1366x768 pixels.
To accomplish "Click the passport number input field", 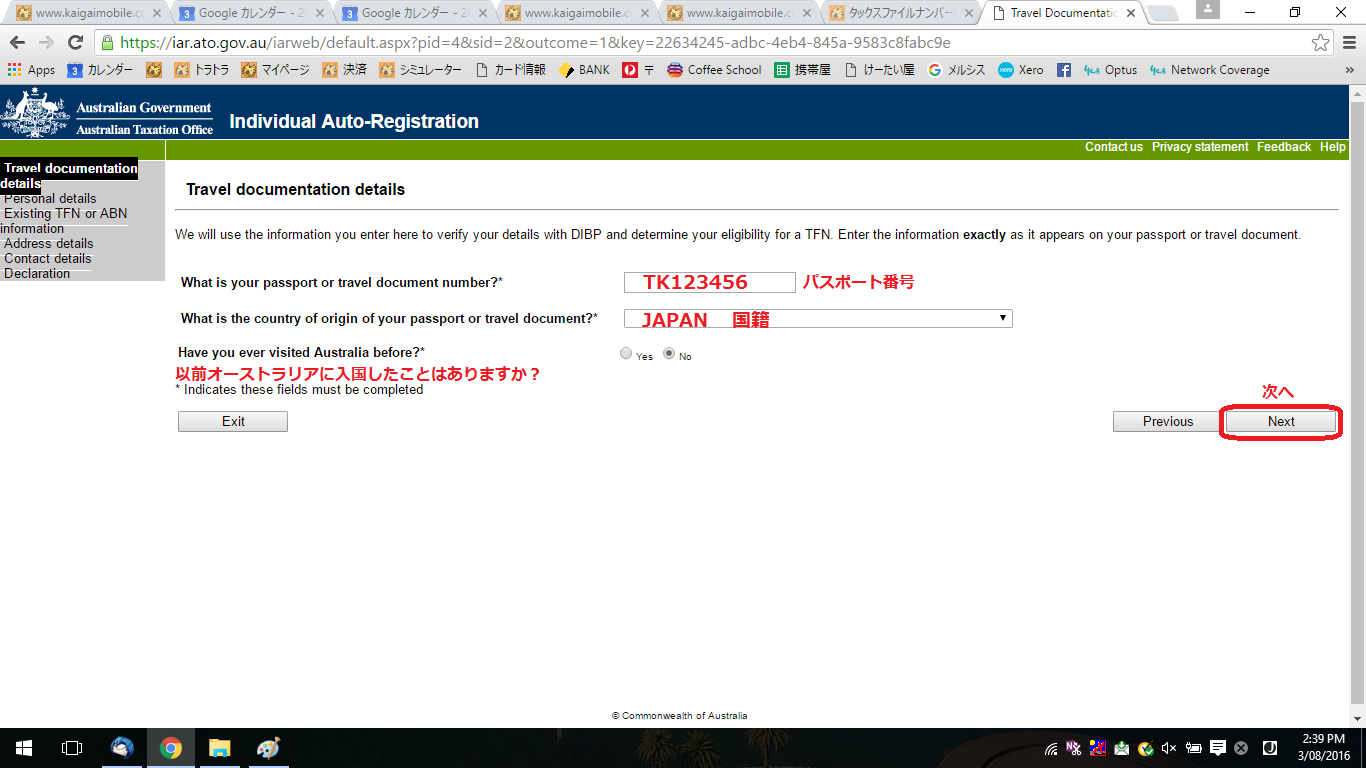I will 709,283.
